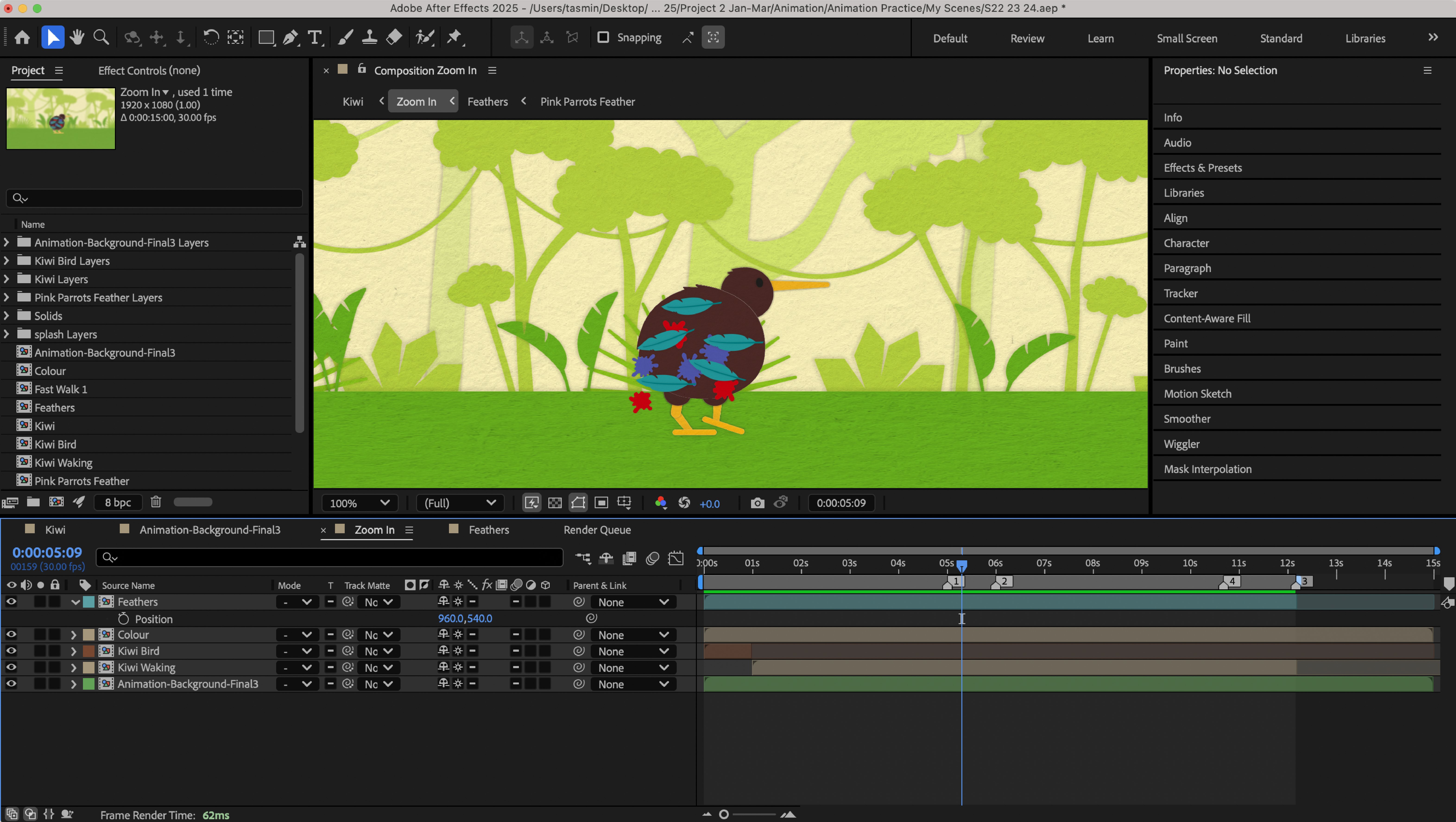Select the Selection tool arrow
Viewport: 1456px width, 822px height.
53,38
